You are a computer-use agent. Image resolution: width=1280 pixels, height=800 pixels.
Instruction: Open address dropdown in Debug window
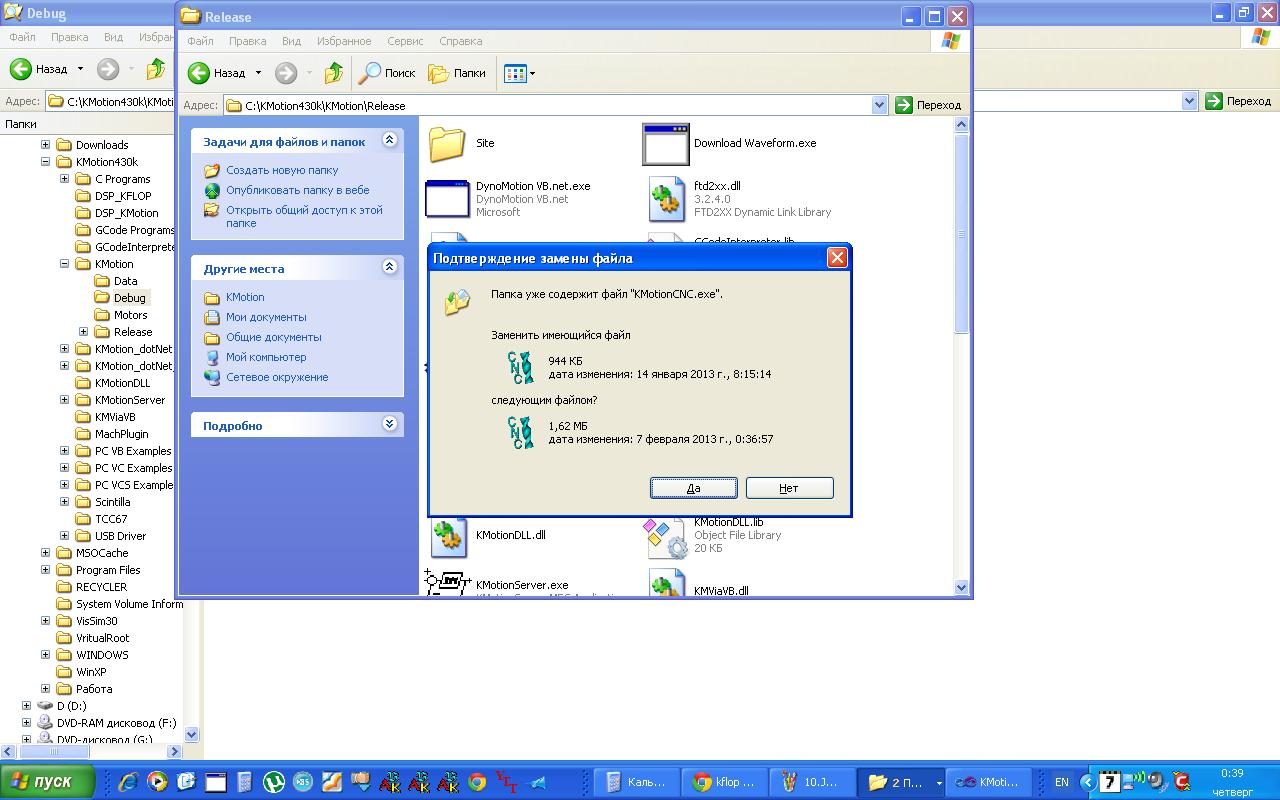[x=1189, y=101]
